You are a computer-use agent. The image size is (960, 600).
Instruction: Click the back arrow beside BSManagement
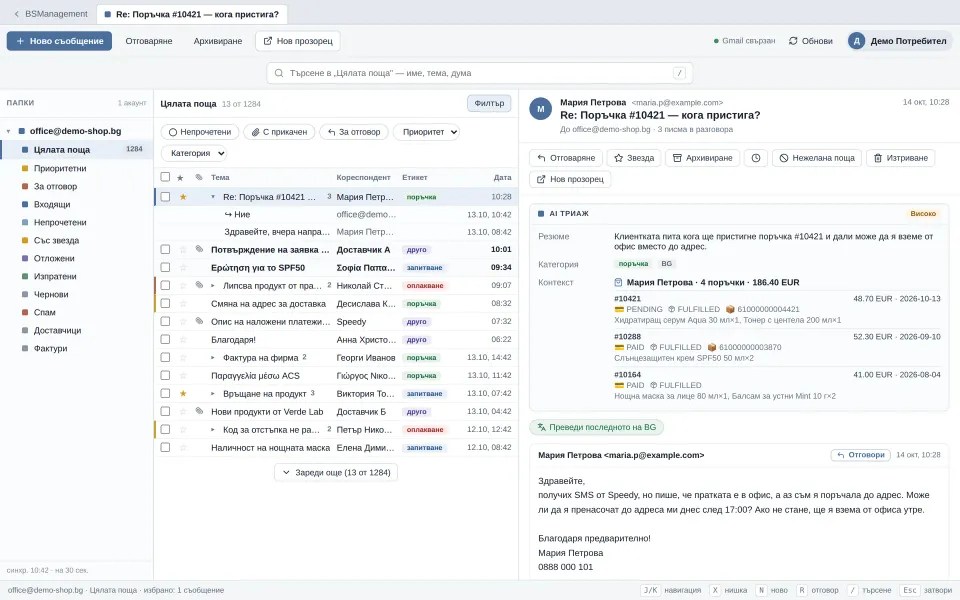[x=17, y=13]
